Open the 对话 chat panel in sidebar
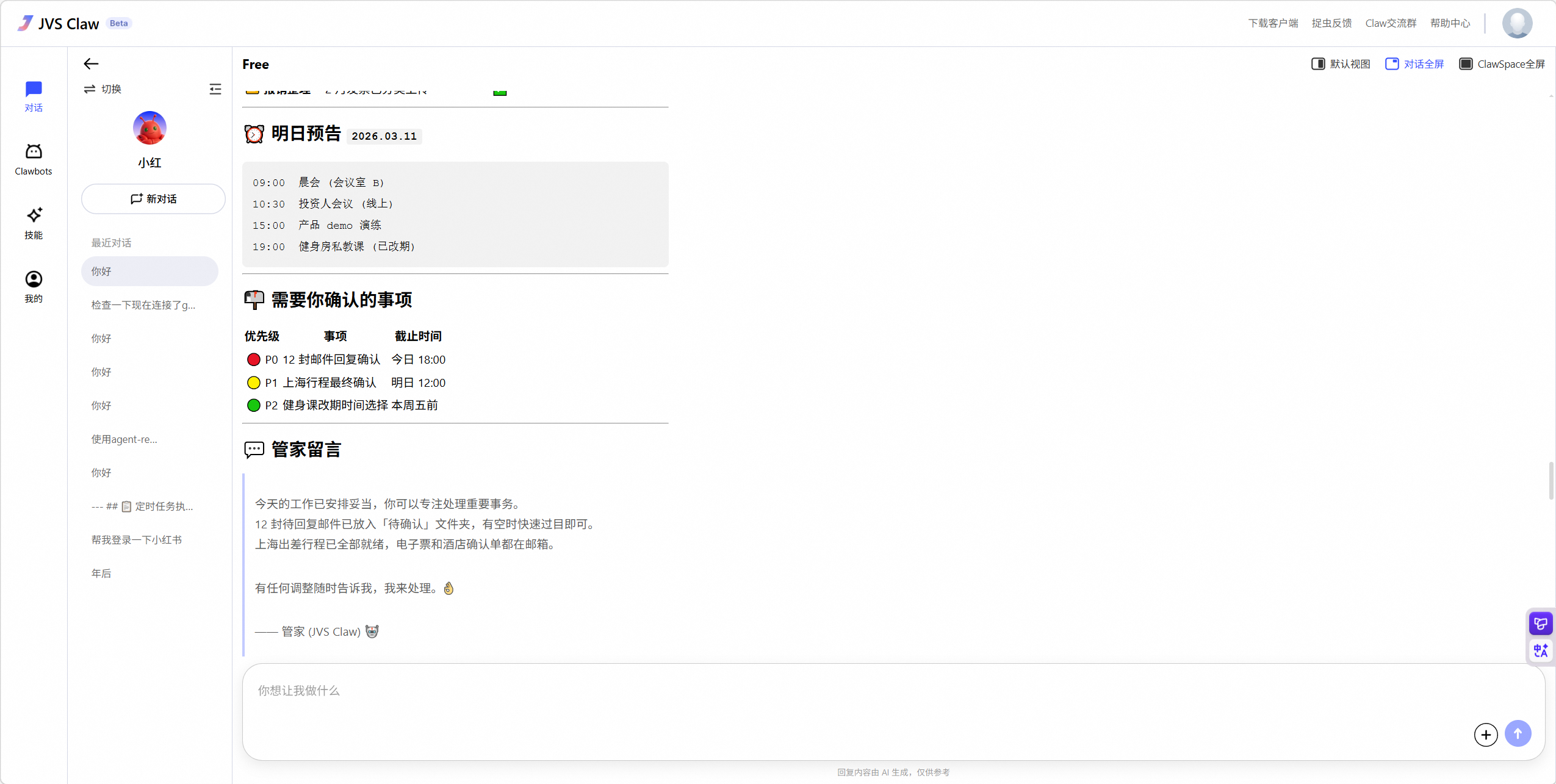Viewport: 1556px width, 784px height. tap(34, 96)
